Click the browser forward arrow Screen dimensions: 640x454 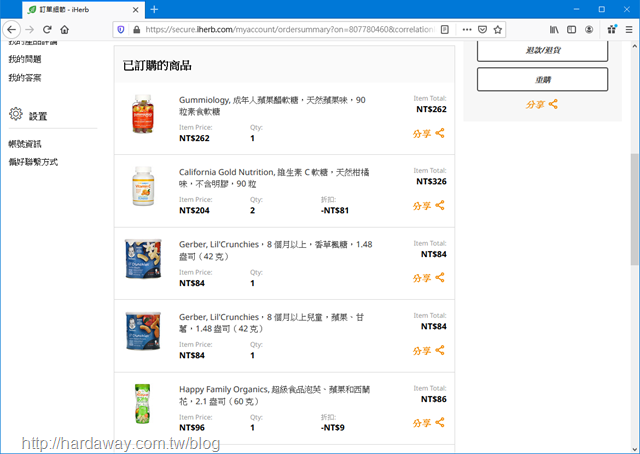[29, 29]
